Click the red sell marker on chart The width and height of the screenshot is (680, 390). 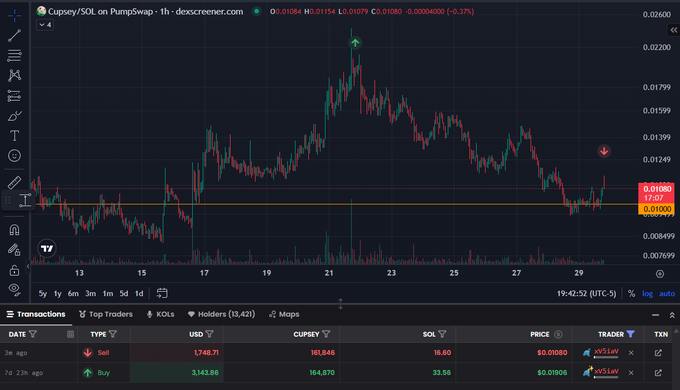(604, 151)
